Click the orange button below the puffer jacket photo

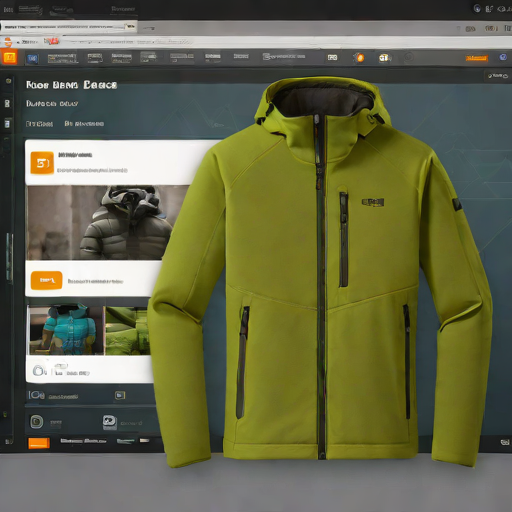(47, 280)
